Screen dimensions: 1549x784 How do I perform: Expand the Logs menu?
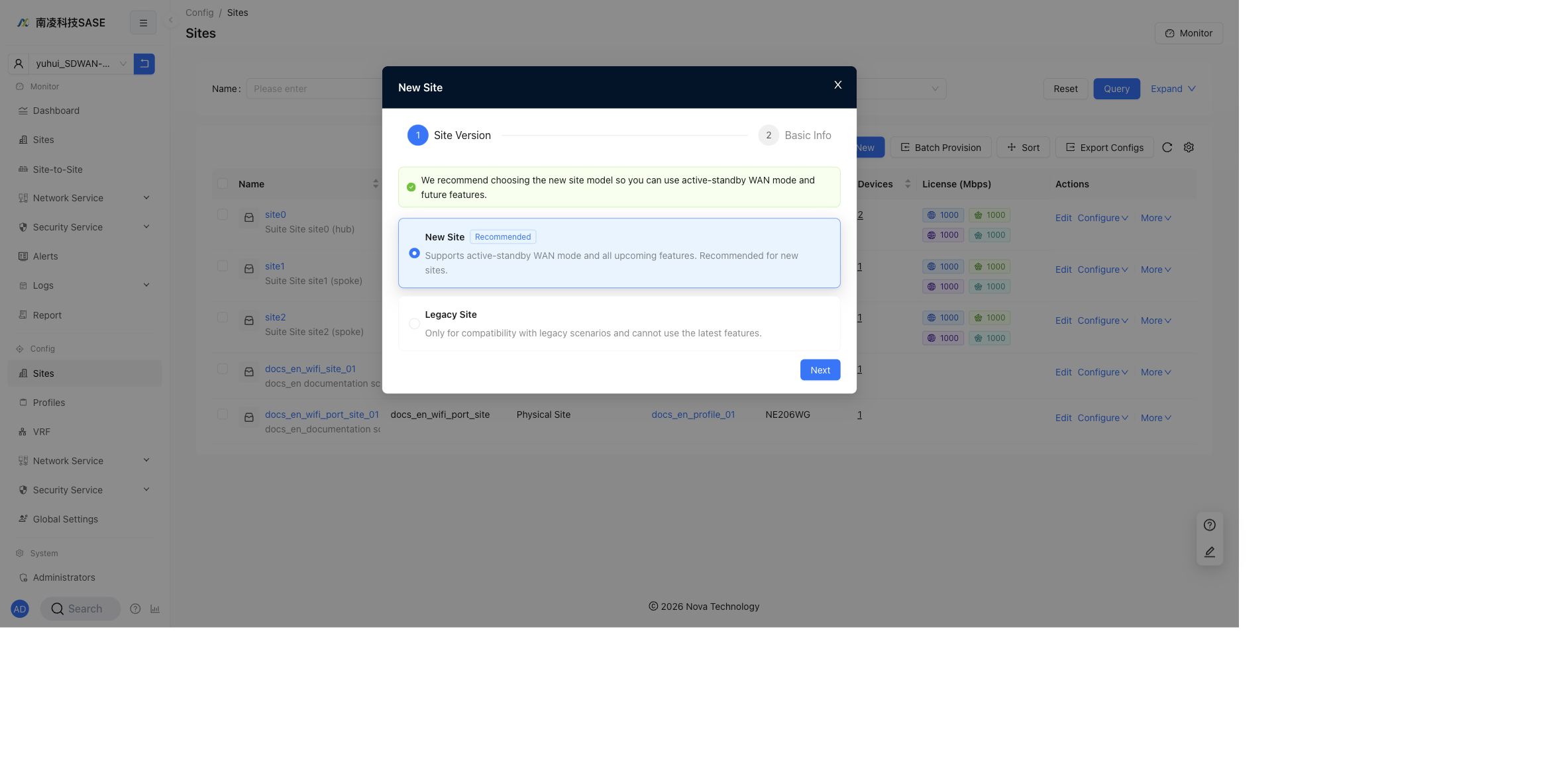85,285
